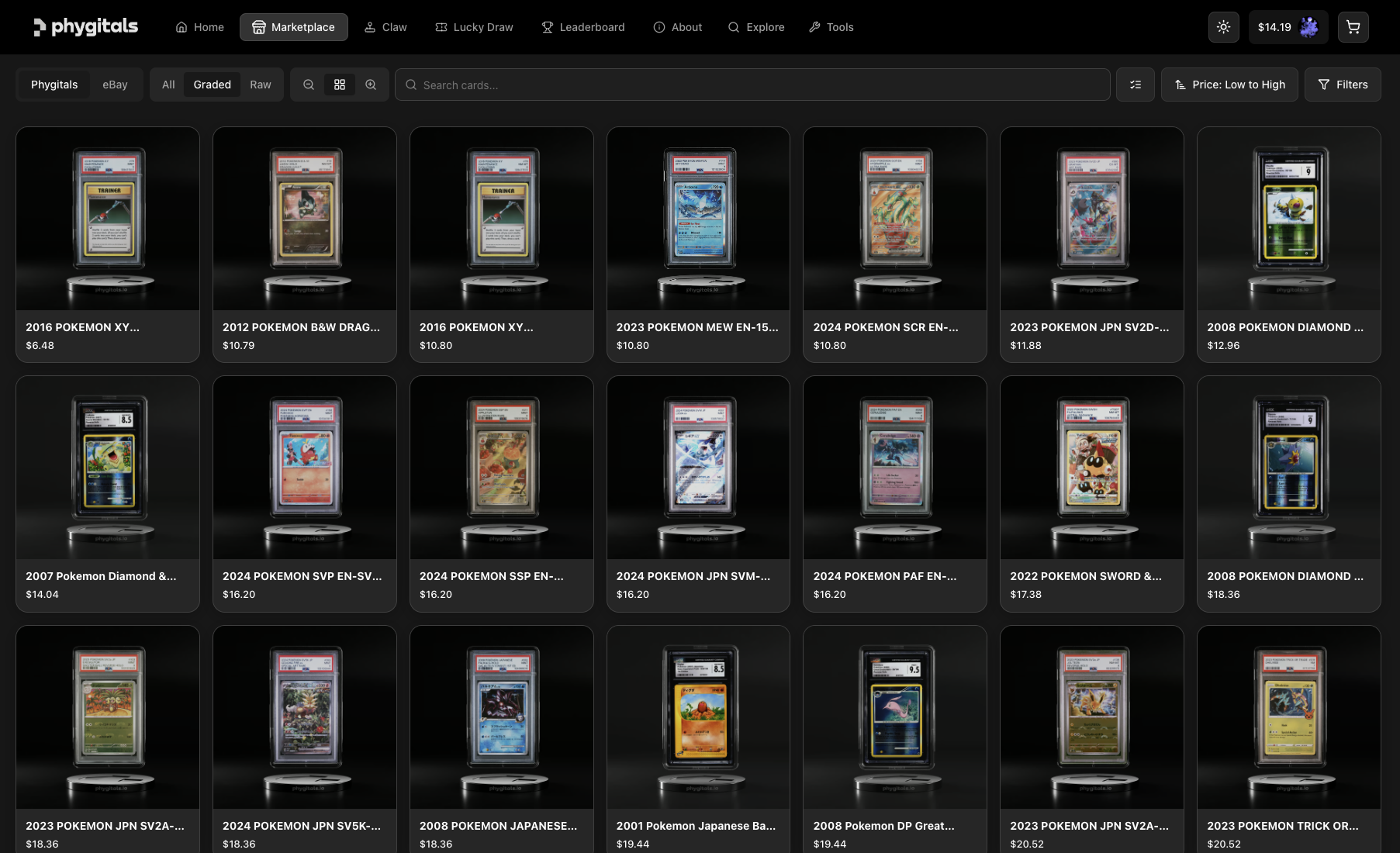Open the $6.48 2016 Pokemon XY card
The image size is (1400, 853).
coord(108,244)
